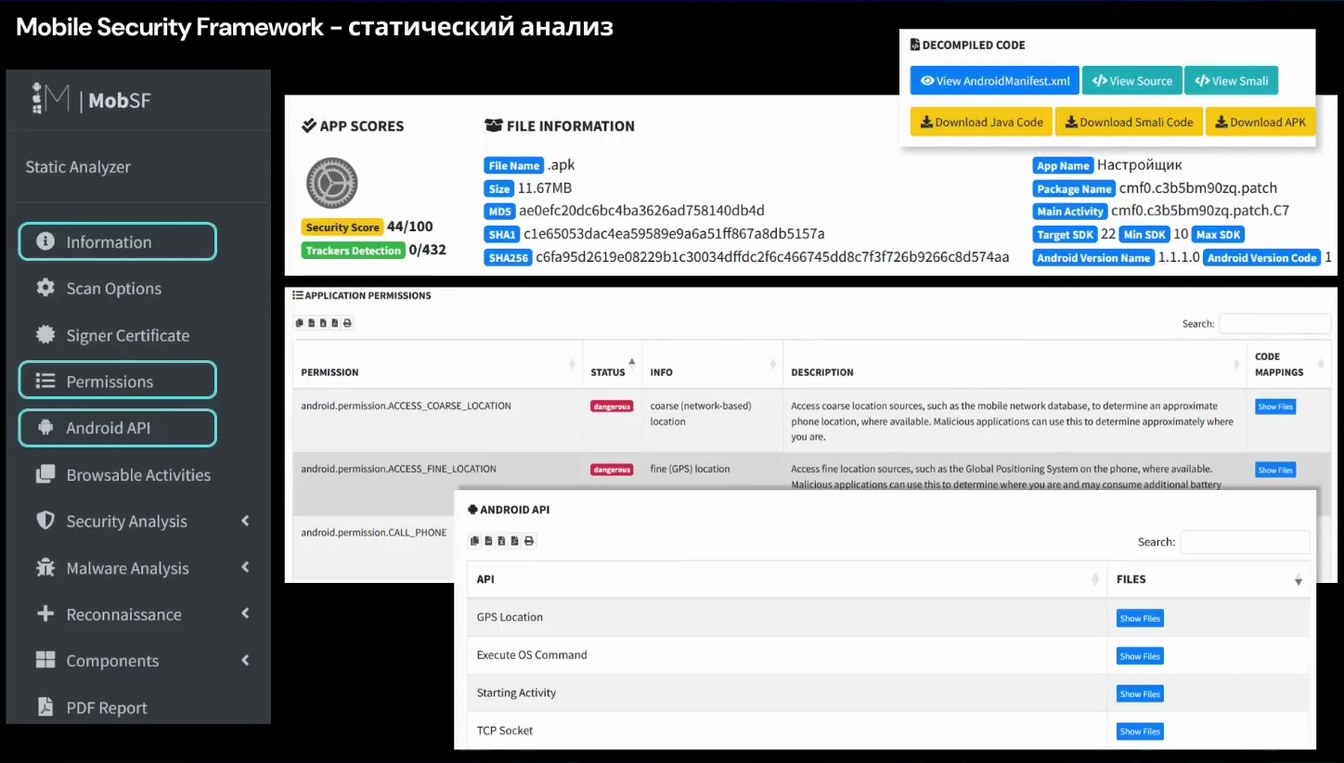Expand the Security Analysis chevron
The image size is (1344, 763).
(x=245, y=521)
